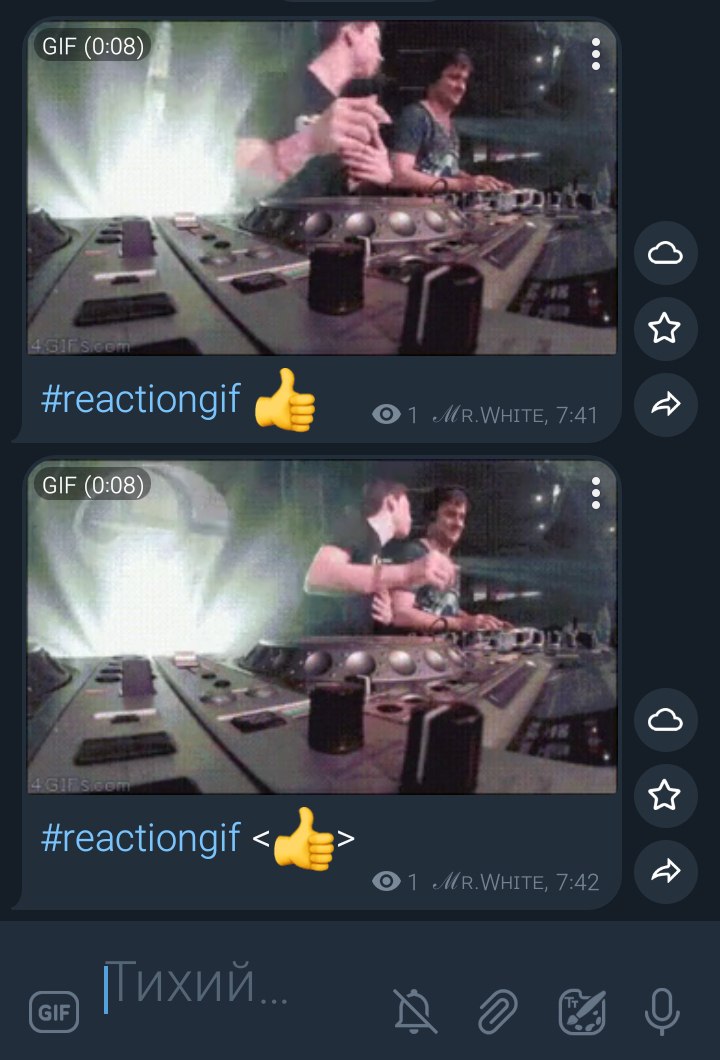Tap view count eye on second message
720x1060 pixels.
386,881
